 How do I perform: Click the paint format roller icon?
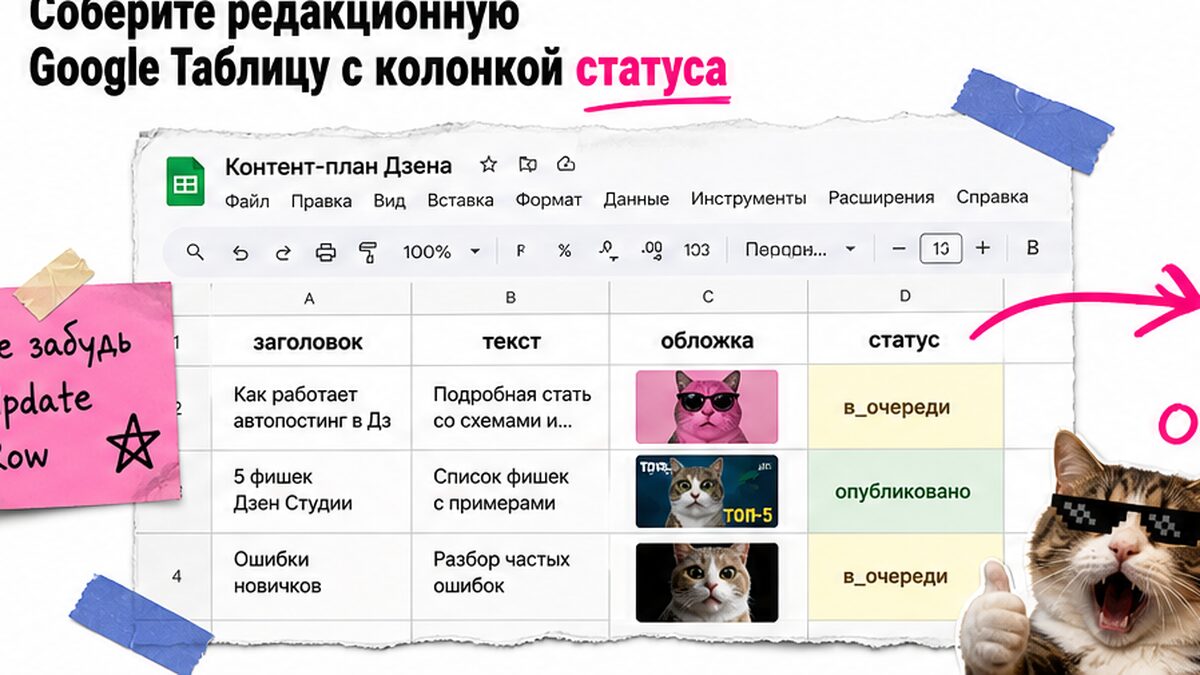(368, 252)
